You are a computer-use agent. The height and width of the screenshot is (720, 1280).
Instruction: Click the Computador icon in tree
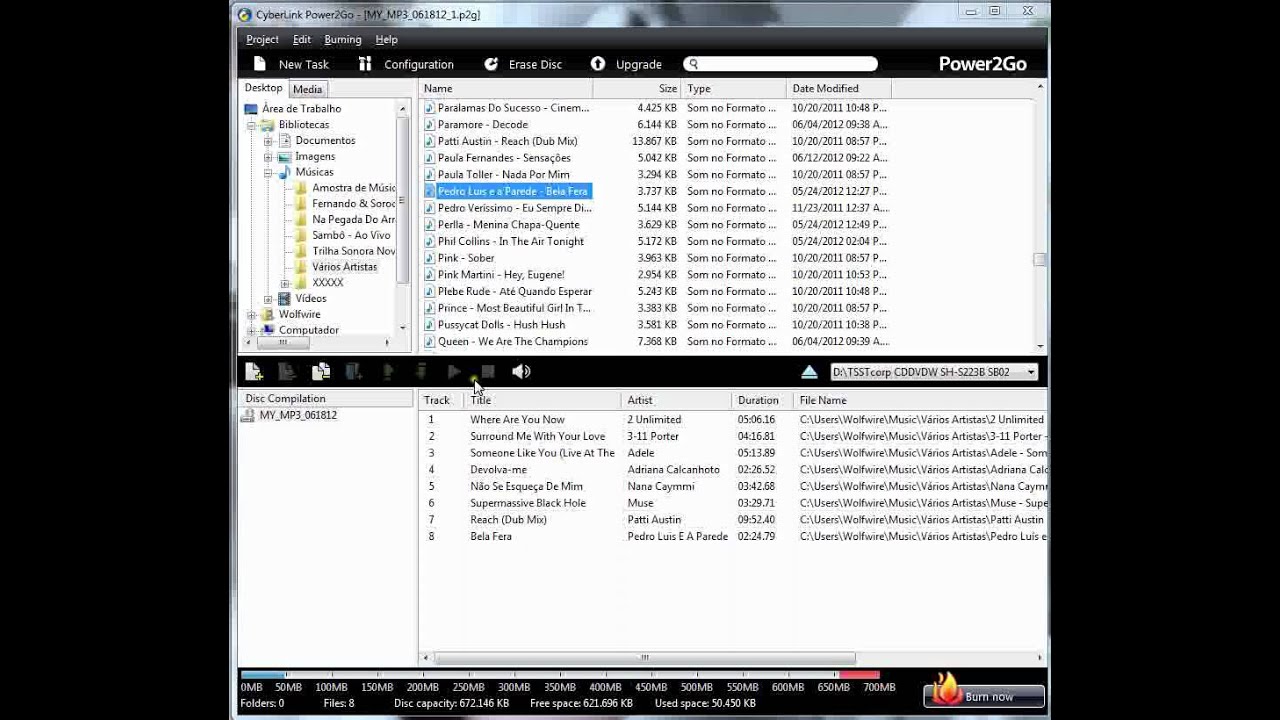(267, 330)
